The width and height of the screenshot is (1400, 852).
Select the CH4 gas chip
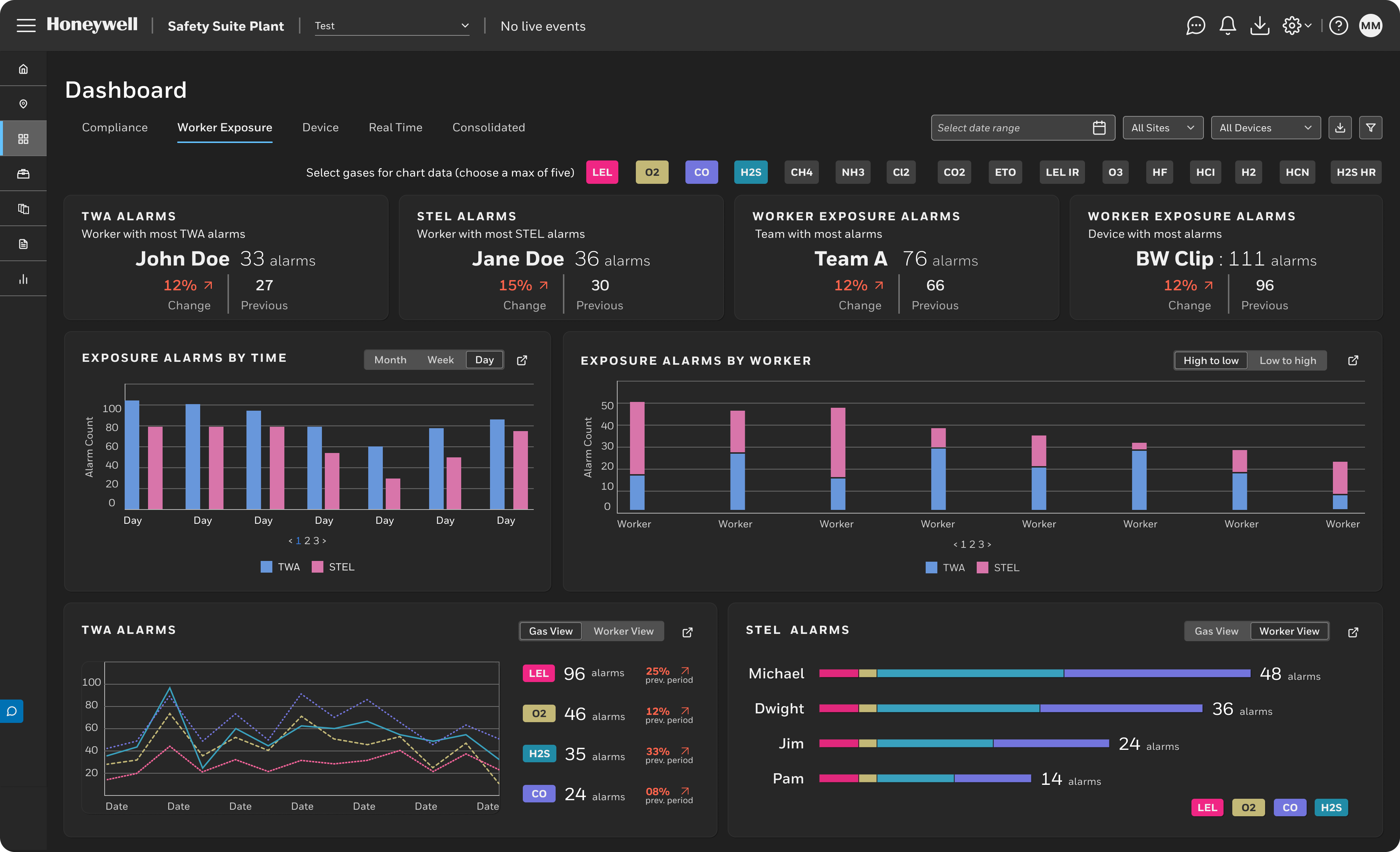[x=801, y=172]
